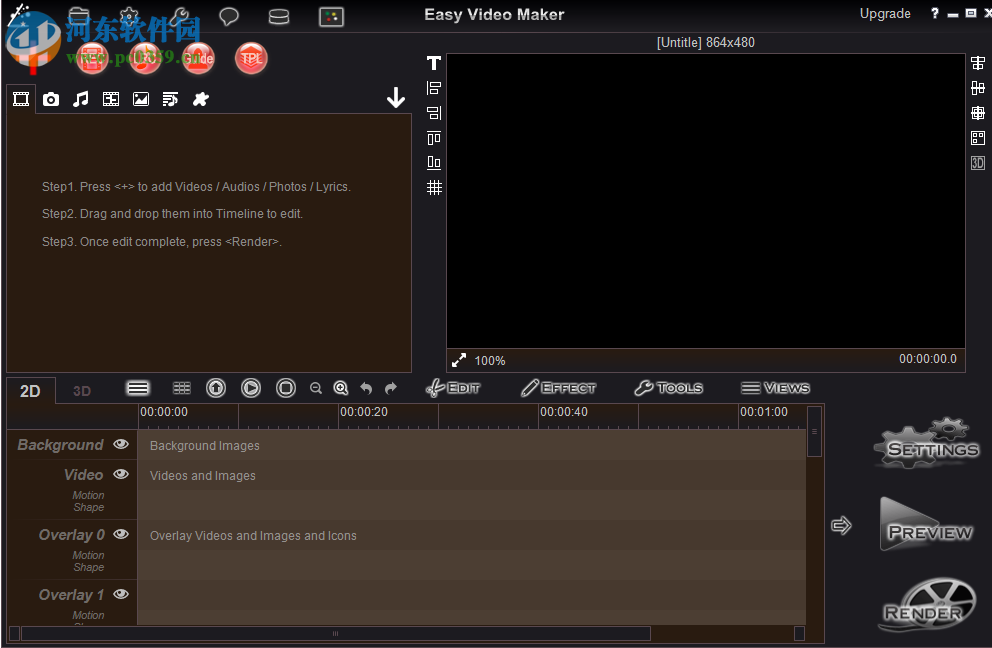The width and height of the screenshot is (992, 648).
Task: Click the undo arrow on timeline toolbar
Action: (x=366, y=388)
